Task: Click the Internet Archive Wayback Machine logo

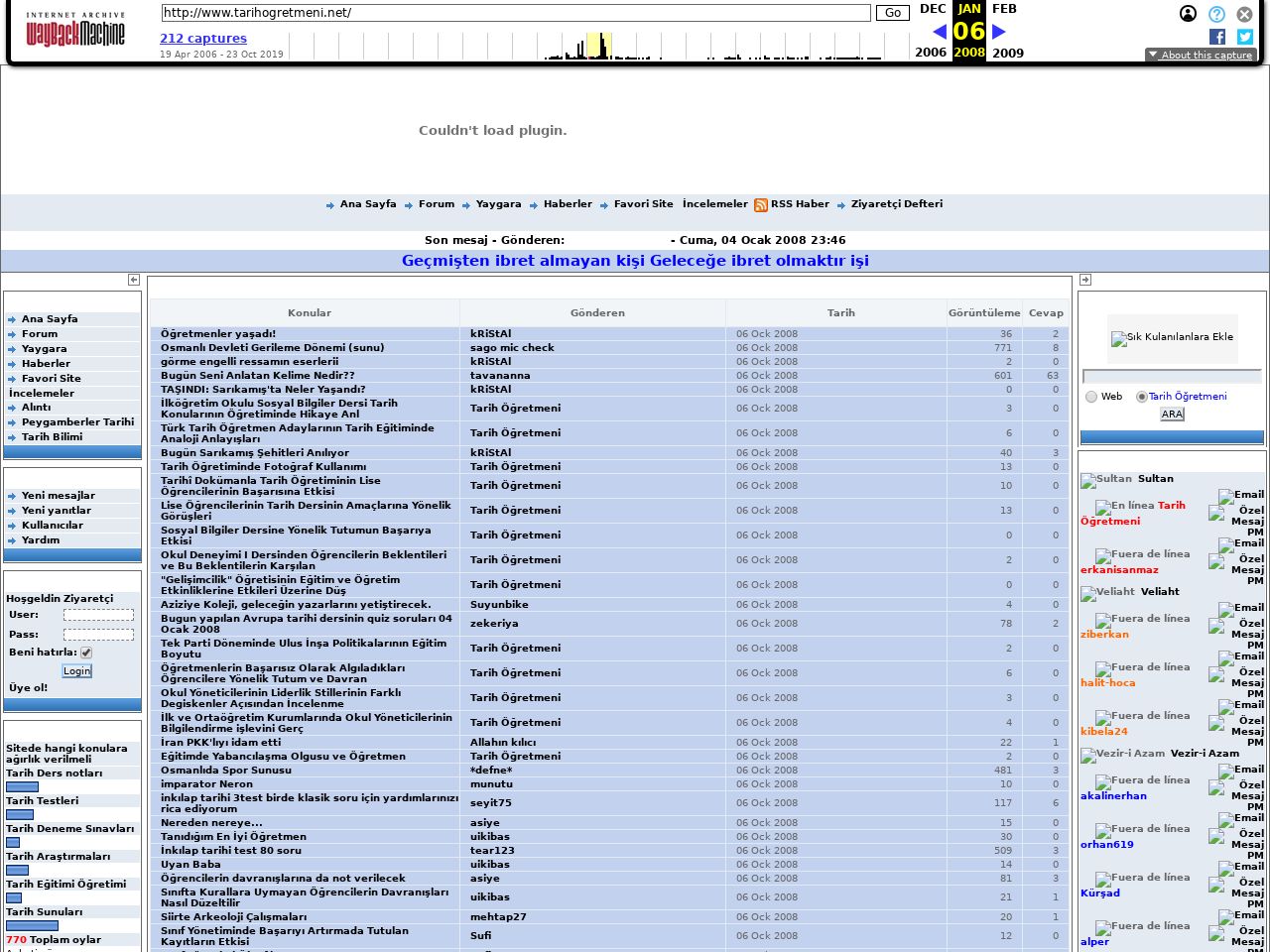Action: pos(74,31)
